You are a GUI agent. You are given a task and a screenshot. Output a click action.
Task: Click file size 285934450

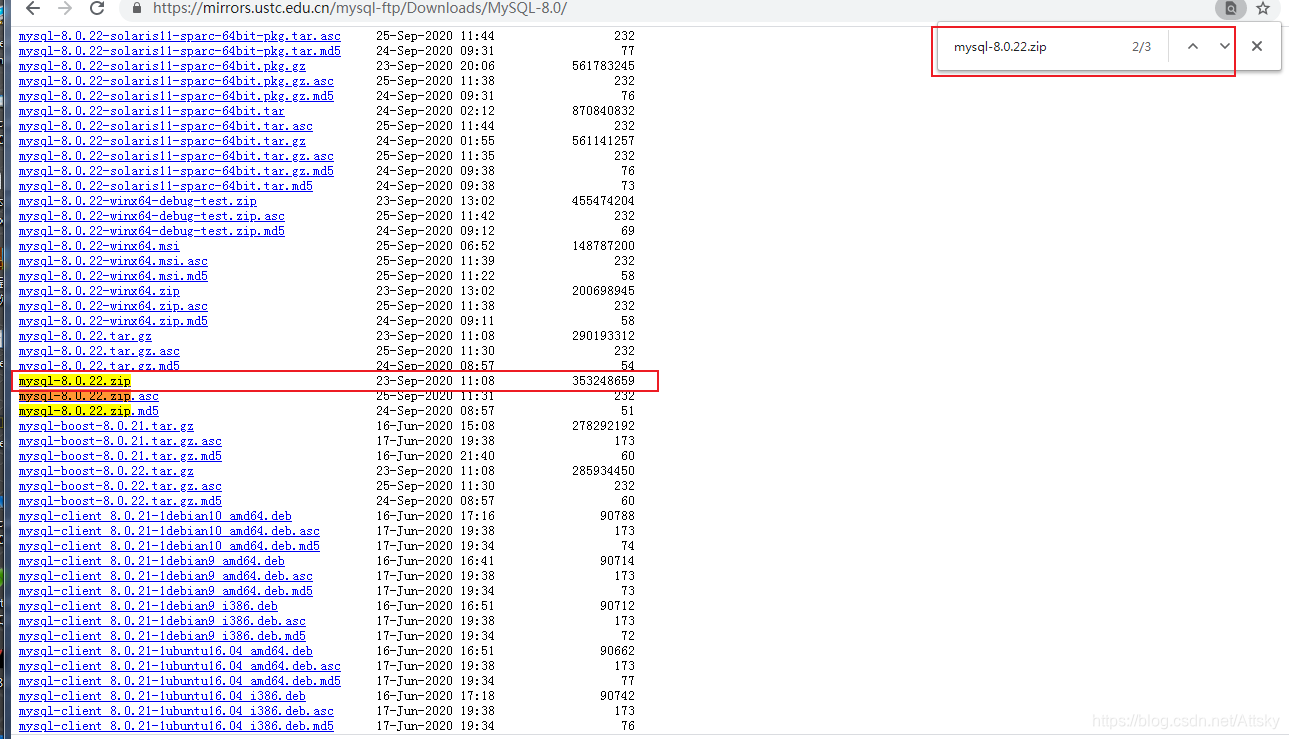(x=603, y=471)
